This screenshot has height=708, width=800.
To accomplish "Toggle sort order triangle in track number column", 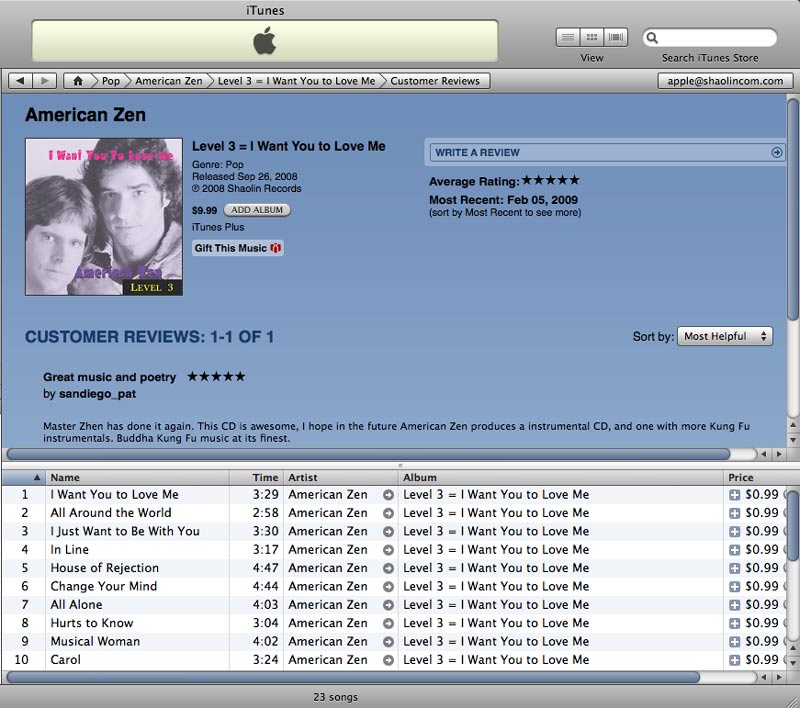I will point(38,478).
